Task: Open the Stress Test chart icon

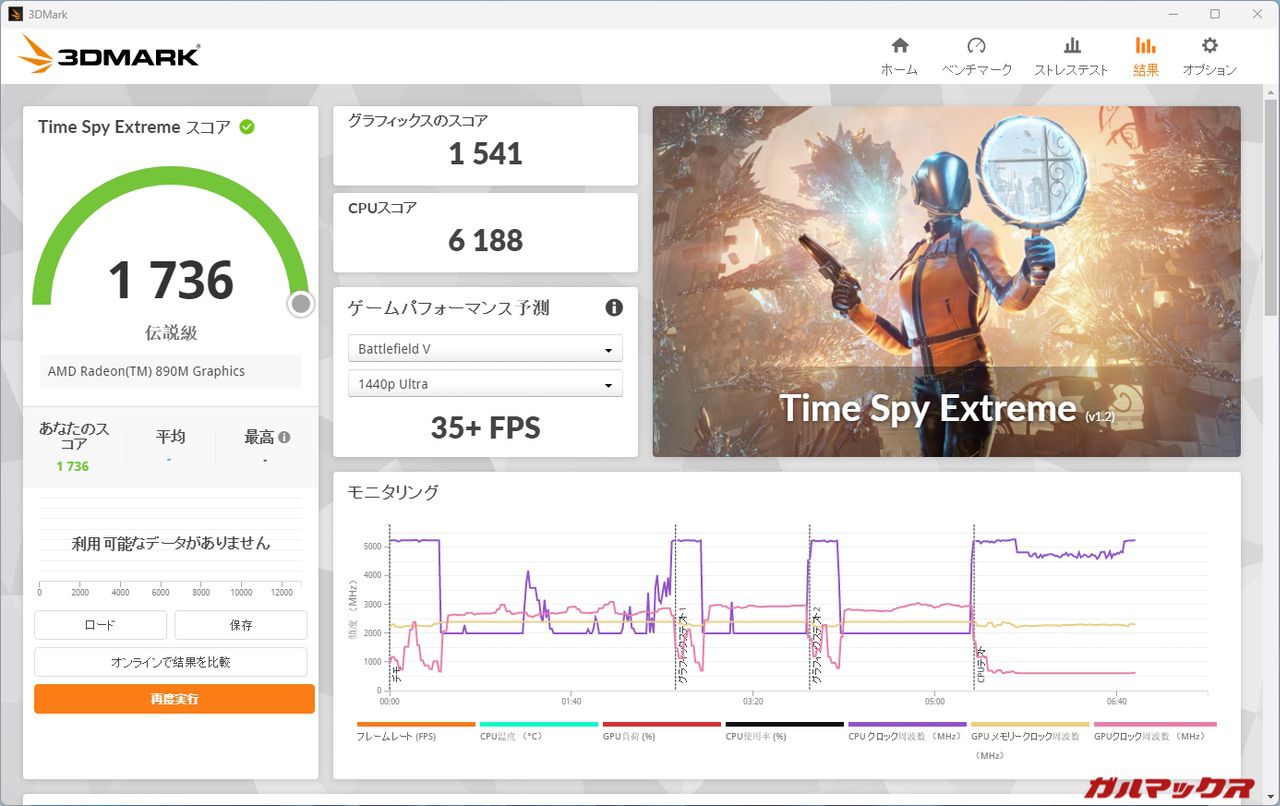Action: pyautogui.click(x=1071, y=46)
